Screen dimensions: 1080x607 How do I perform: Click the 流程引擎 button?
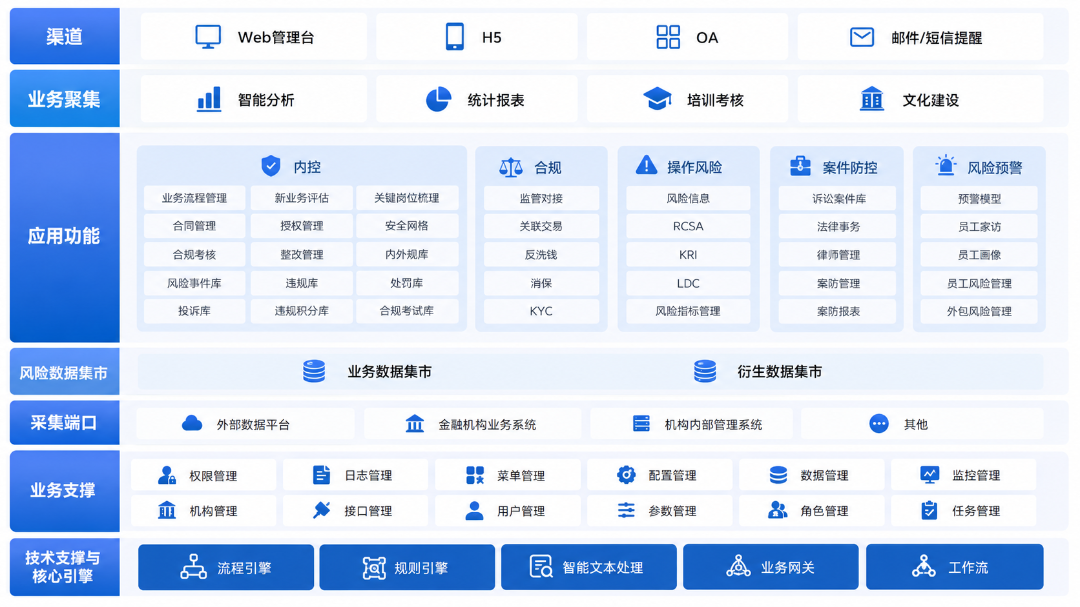click(226, 567)
